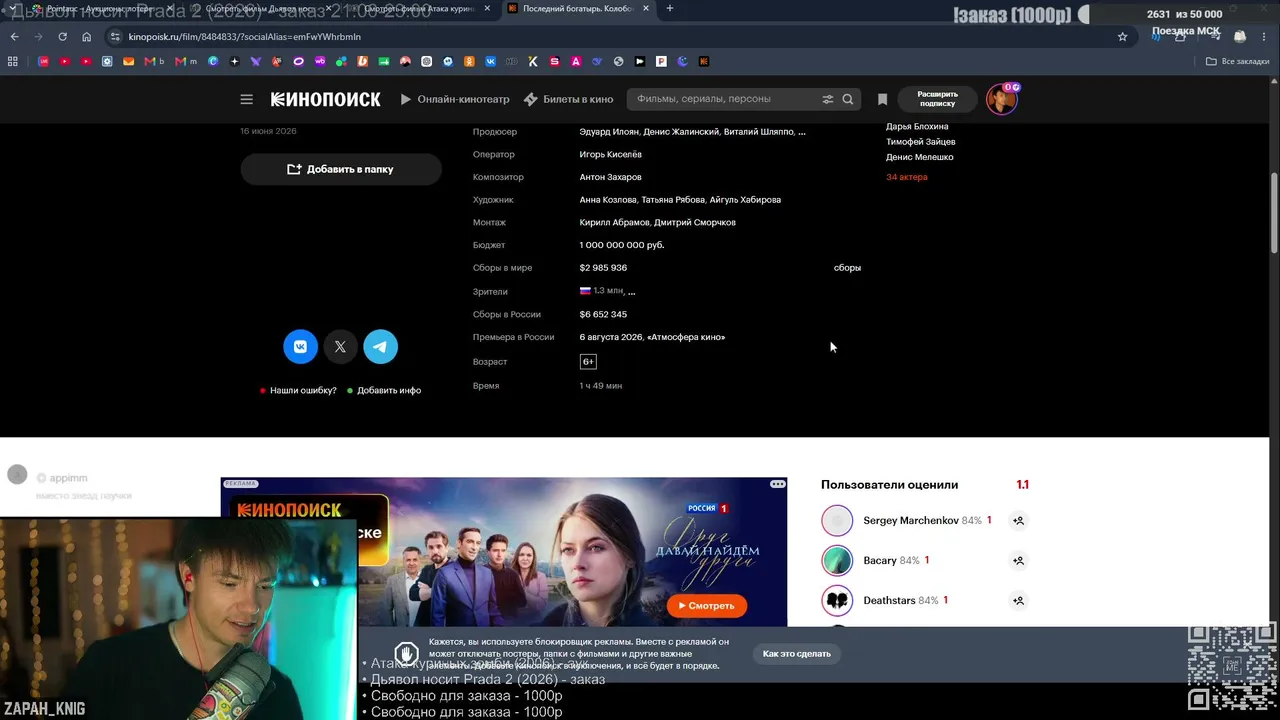
Task: Open the search filter settings icon
Action: pos(827,99)
